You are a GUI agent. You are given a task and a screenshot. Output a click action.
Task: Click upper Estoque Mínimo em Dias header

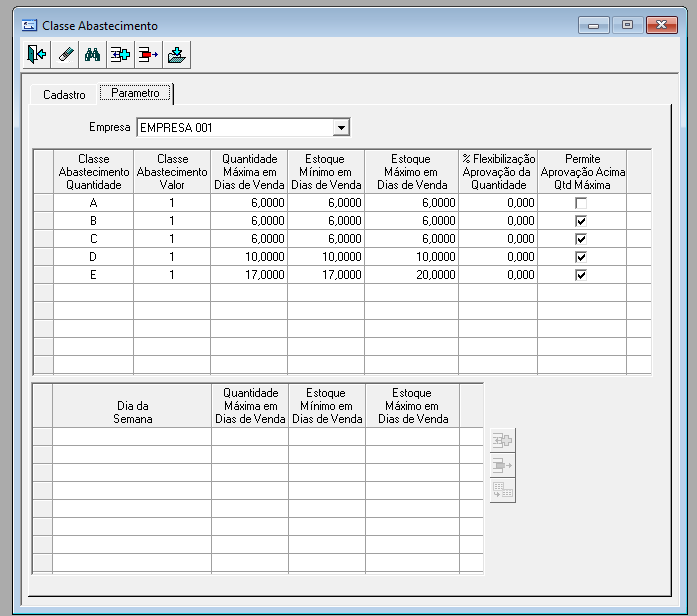pos(326,172)
